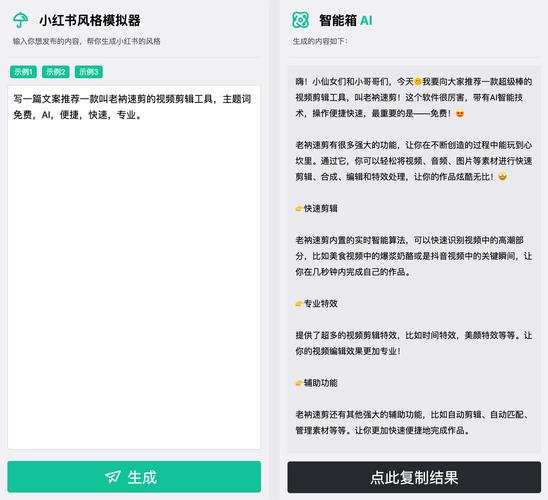Select the 示例3 example tag
The width and height of the screenshot is (548, 500).
pyautogui.click(x=88, y=72)
